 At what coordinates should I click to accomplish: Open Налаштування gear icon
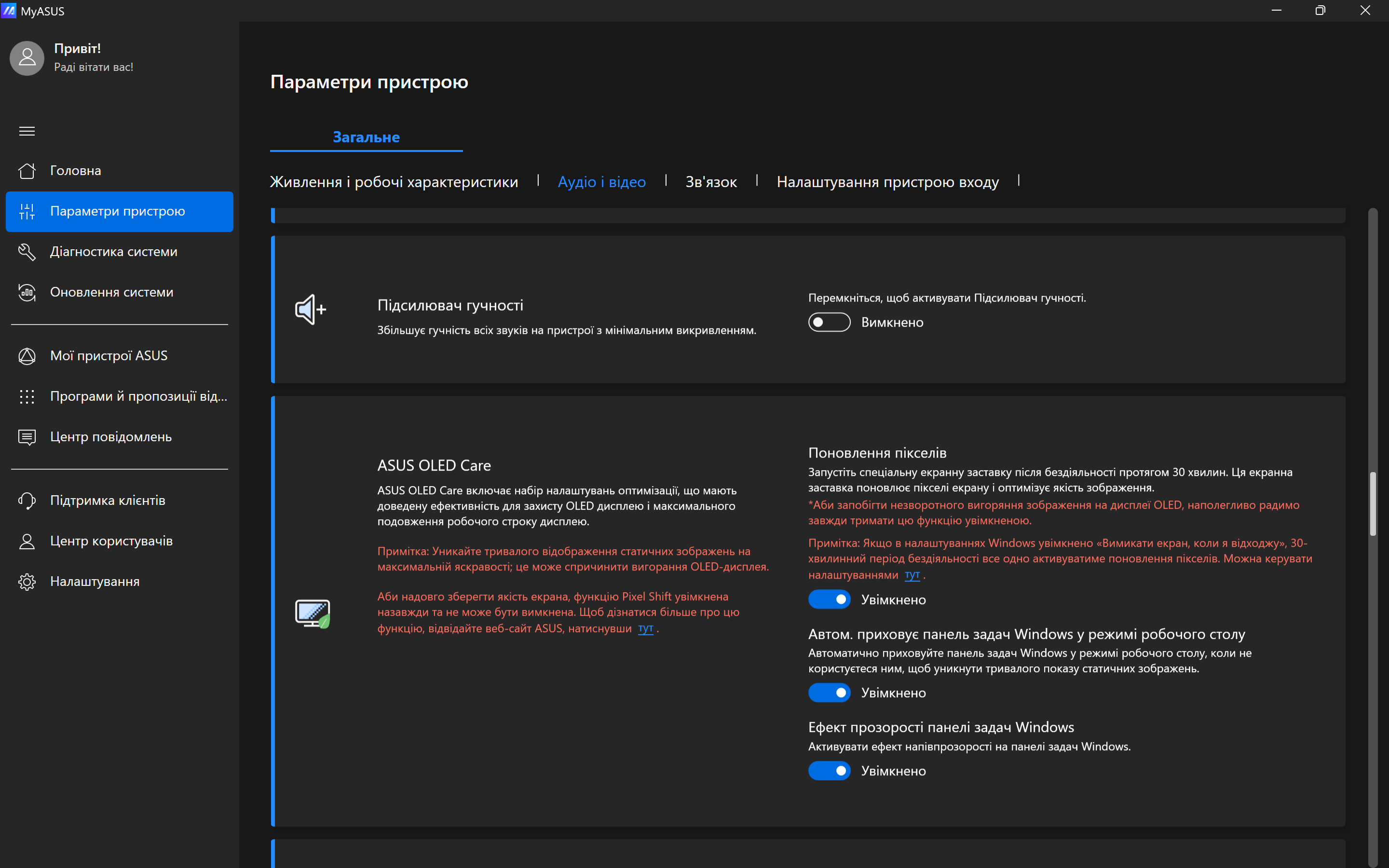27,582
